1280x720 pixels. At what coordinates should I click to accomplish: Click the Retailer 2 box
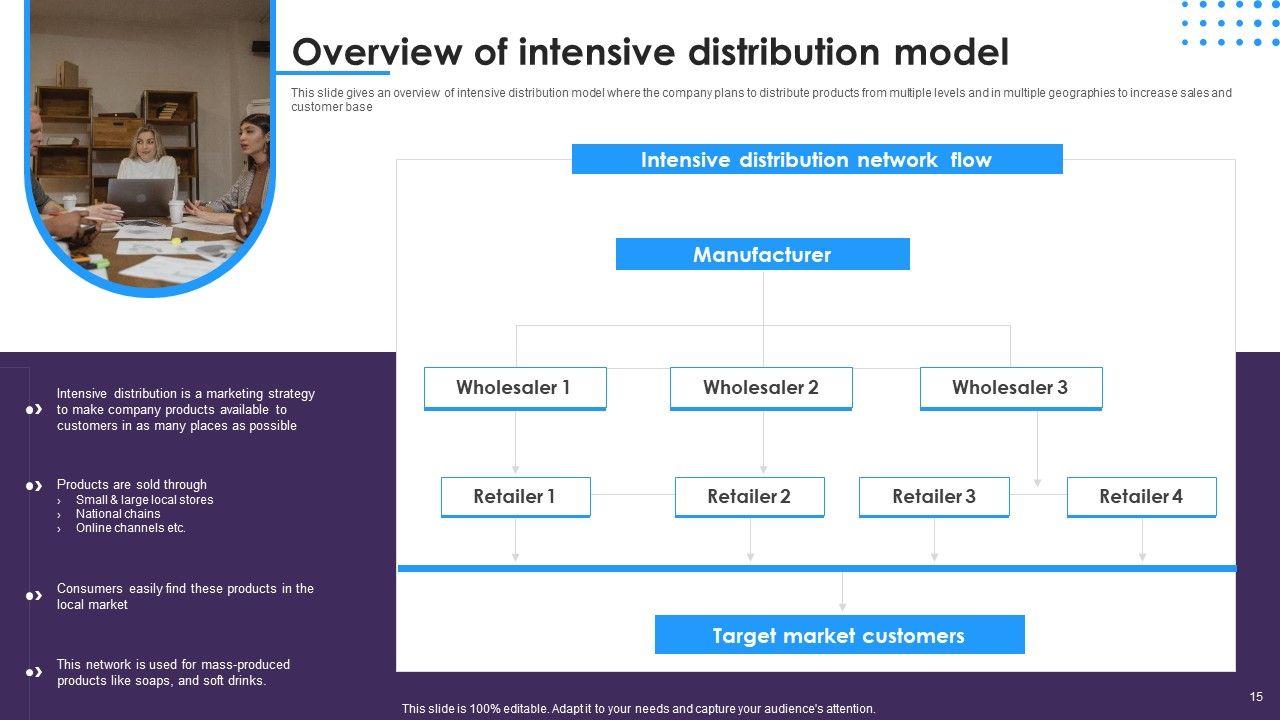tap(750, 497)
